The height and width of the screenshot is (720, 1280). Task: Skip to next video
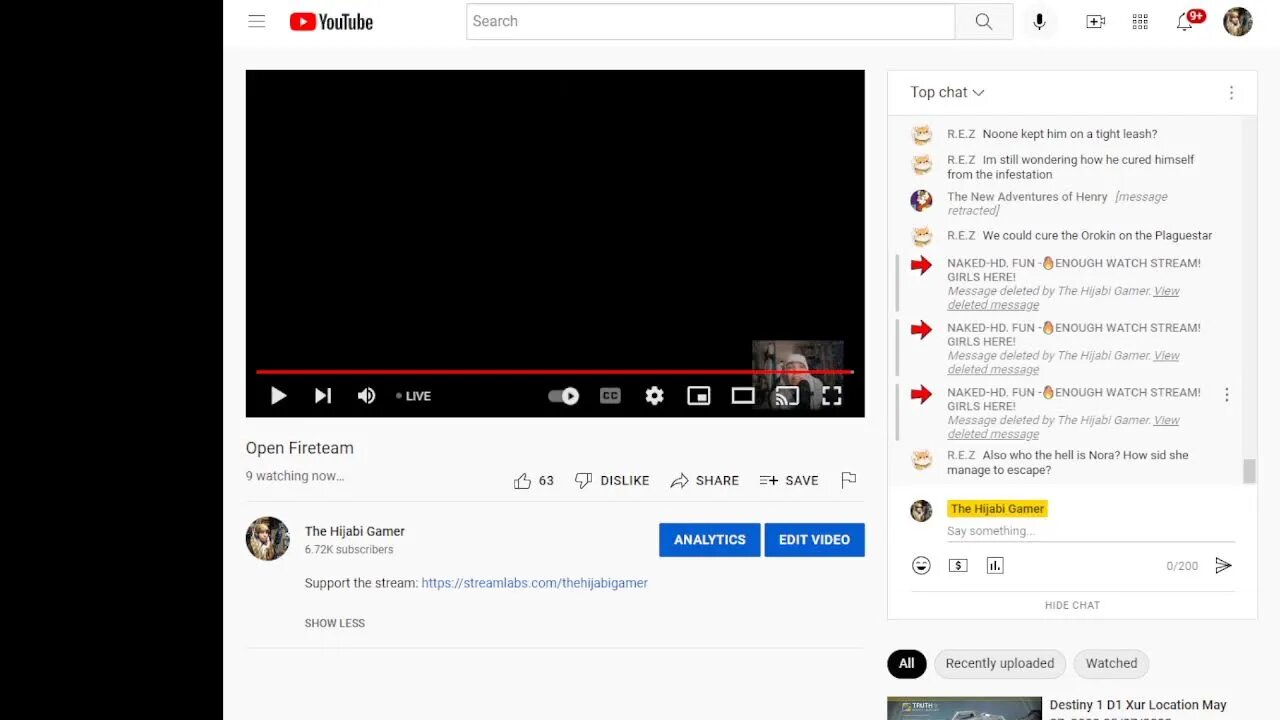click(x=322, y=396)
